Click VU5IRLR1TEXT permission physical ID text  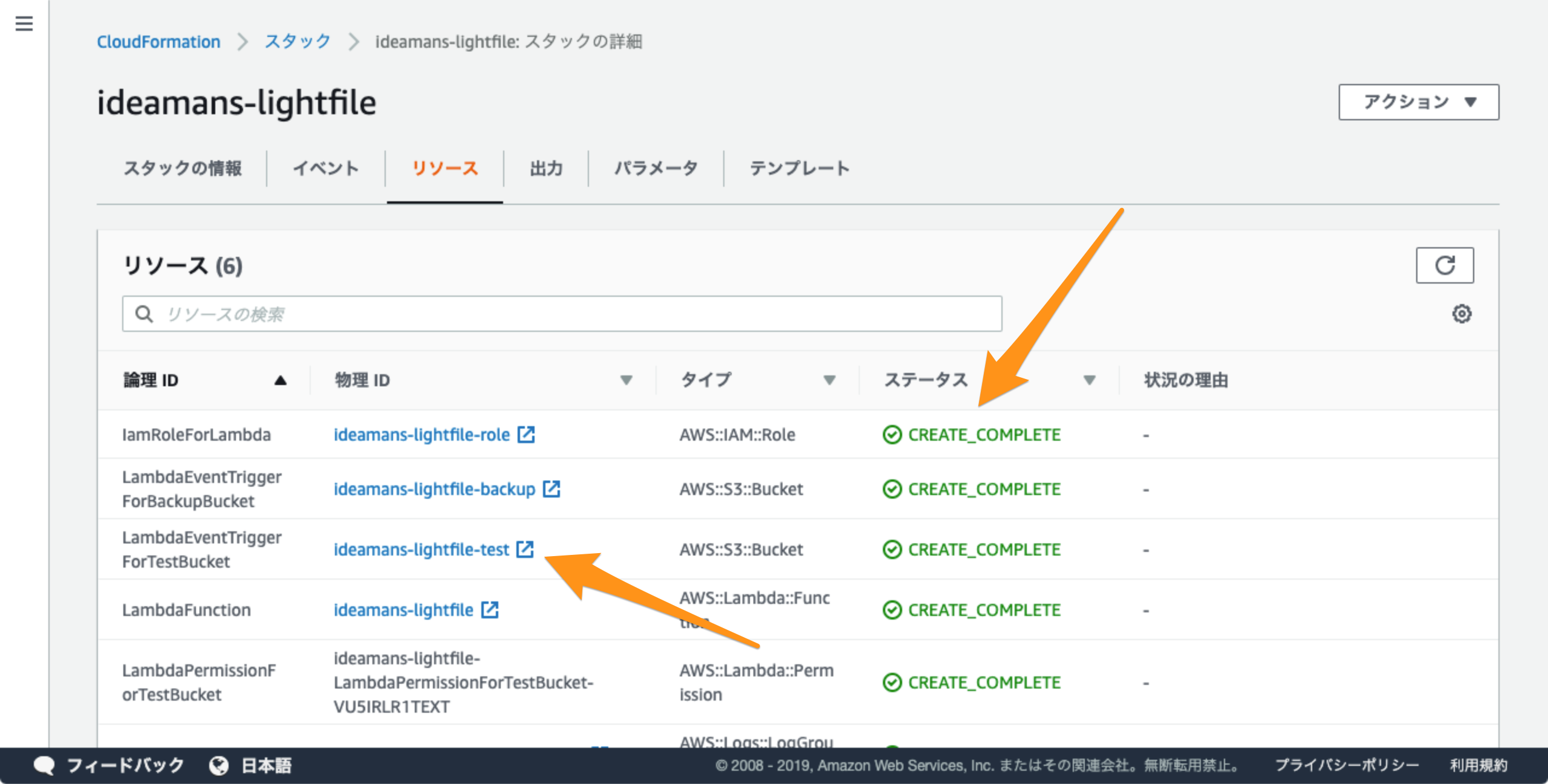tap(392, 707)
